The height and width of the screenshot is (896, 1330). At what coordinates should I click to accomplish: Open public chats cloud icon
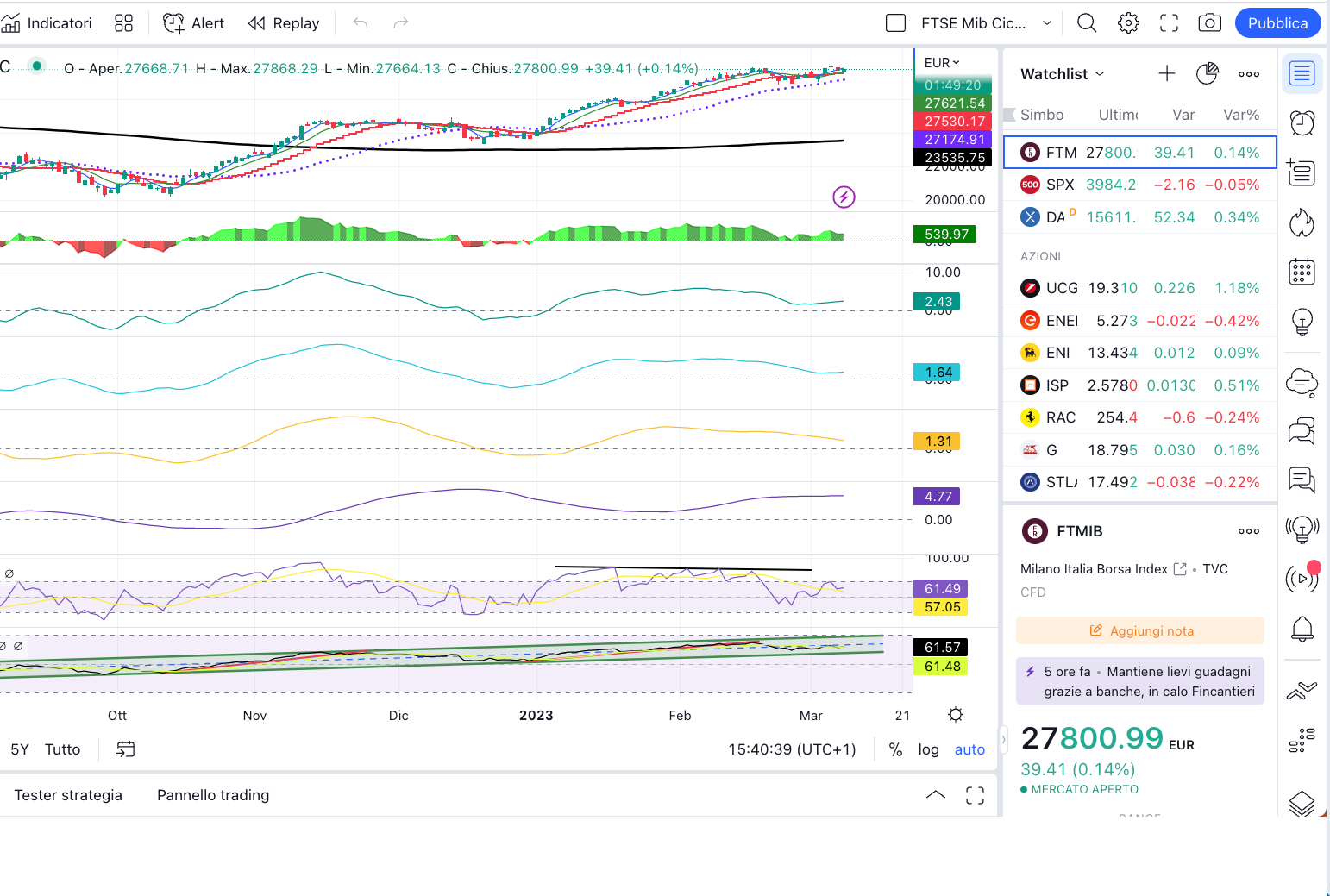pyautogui.click(x=1302, y=382)
